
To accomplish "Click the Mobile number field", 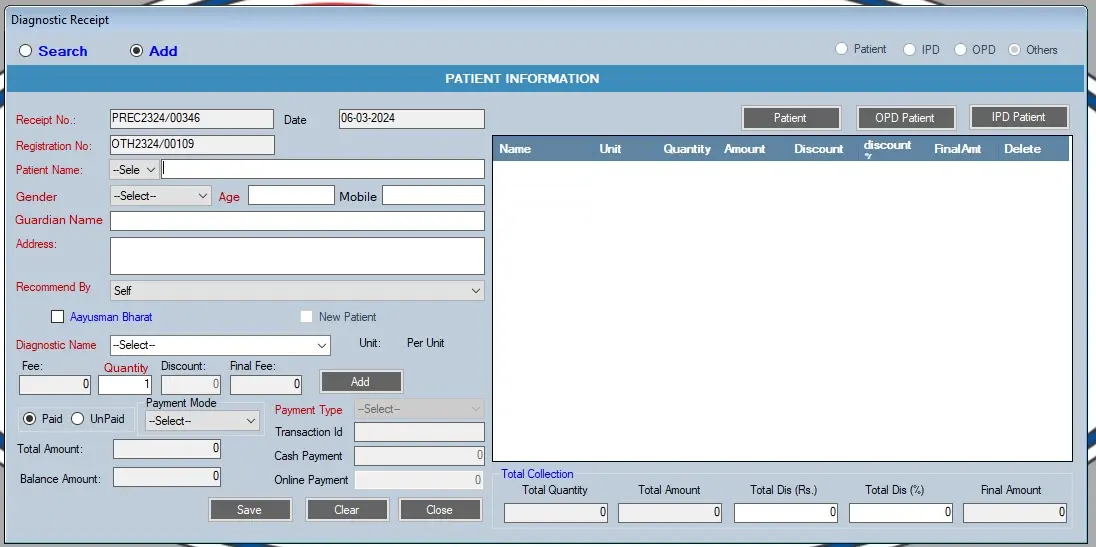I will (x=432, y=196).
